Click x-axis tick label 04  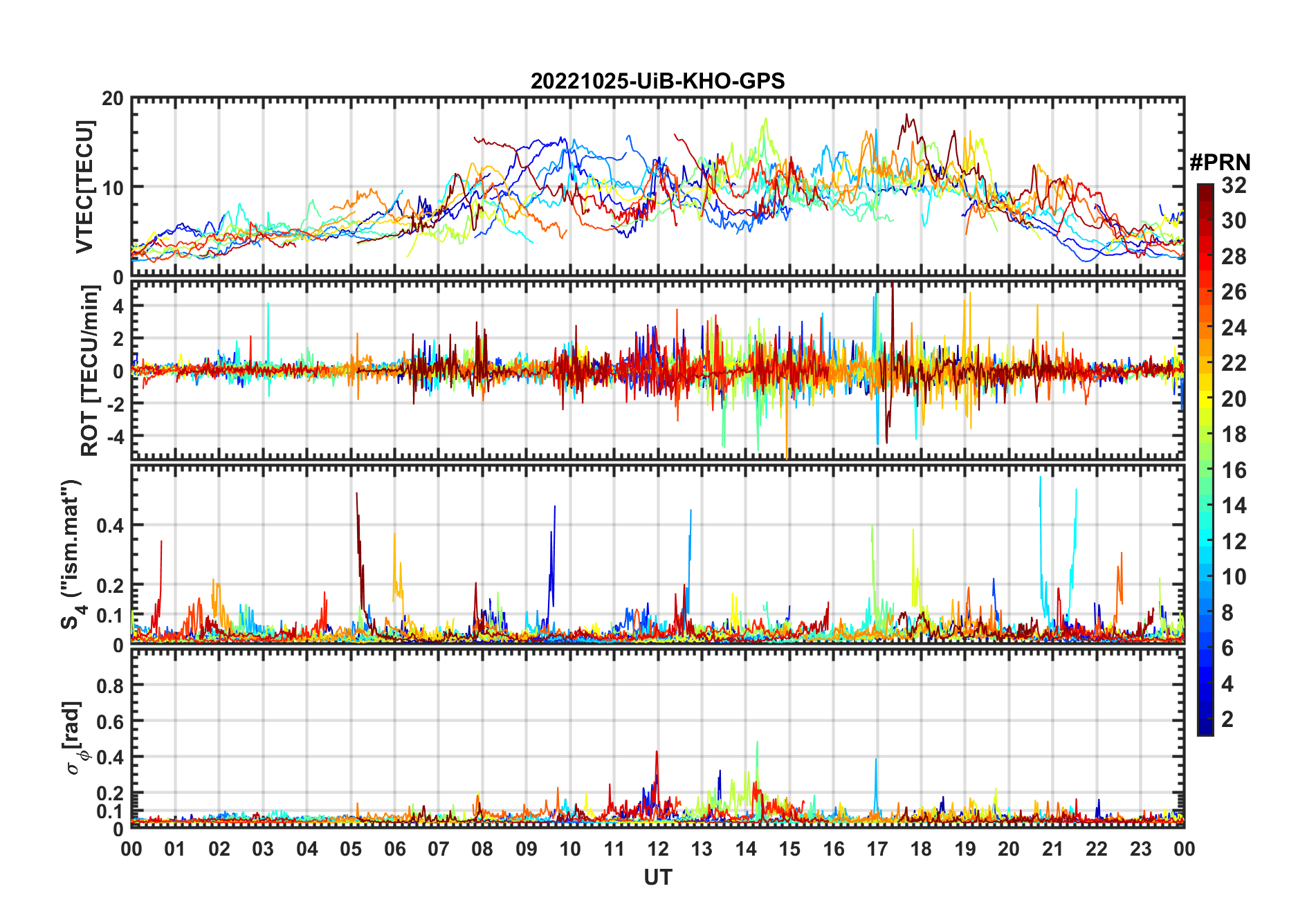click(x=307, y=849)
